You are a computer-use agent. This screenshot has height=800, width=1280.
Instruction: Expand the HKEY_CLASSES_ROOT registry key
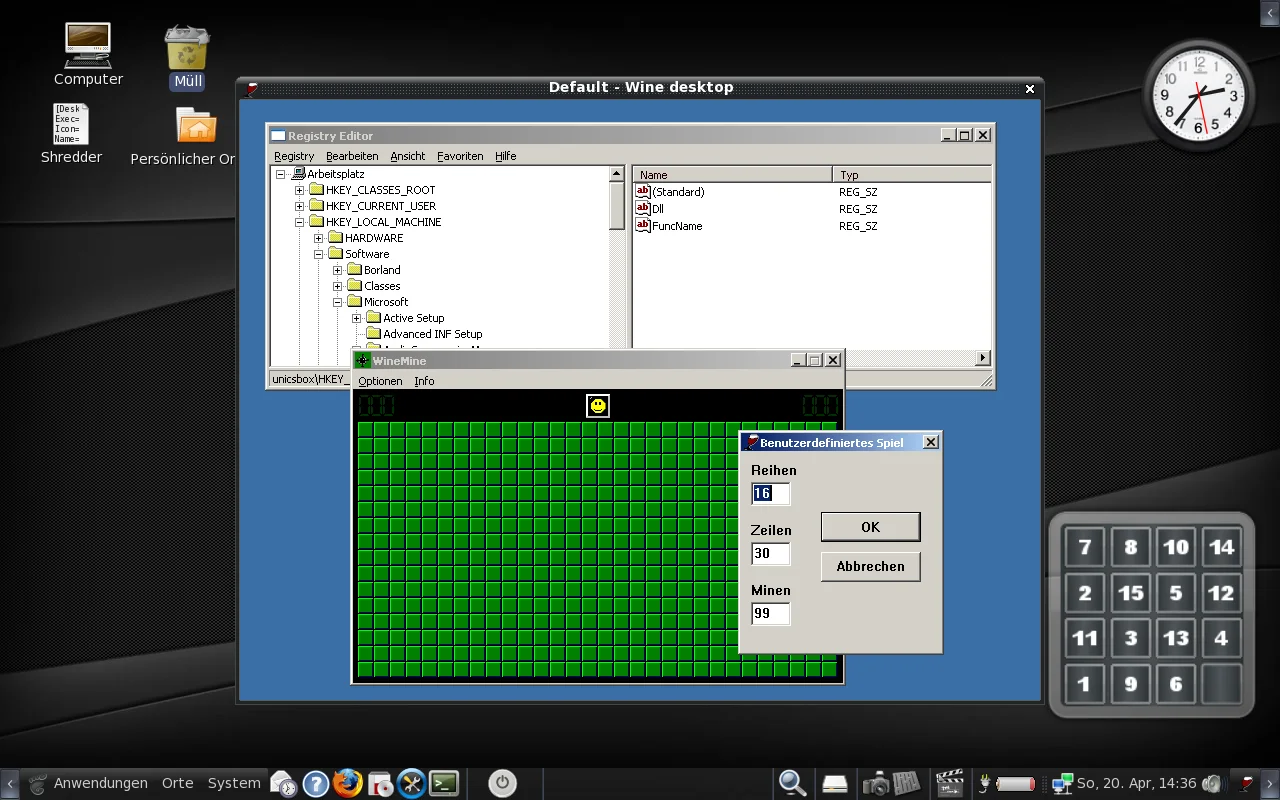click(x=299, y=190)
